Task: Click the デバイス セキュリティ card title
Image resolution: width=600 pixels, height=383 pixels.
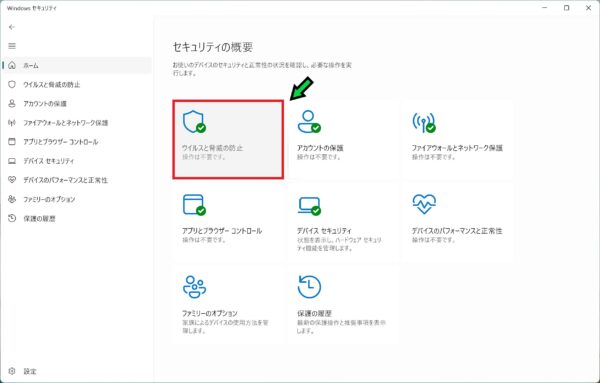Action: (x=324, y=231)
